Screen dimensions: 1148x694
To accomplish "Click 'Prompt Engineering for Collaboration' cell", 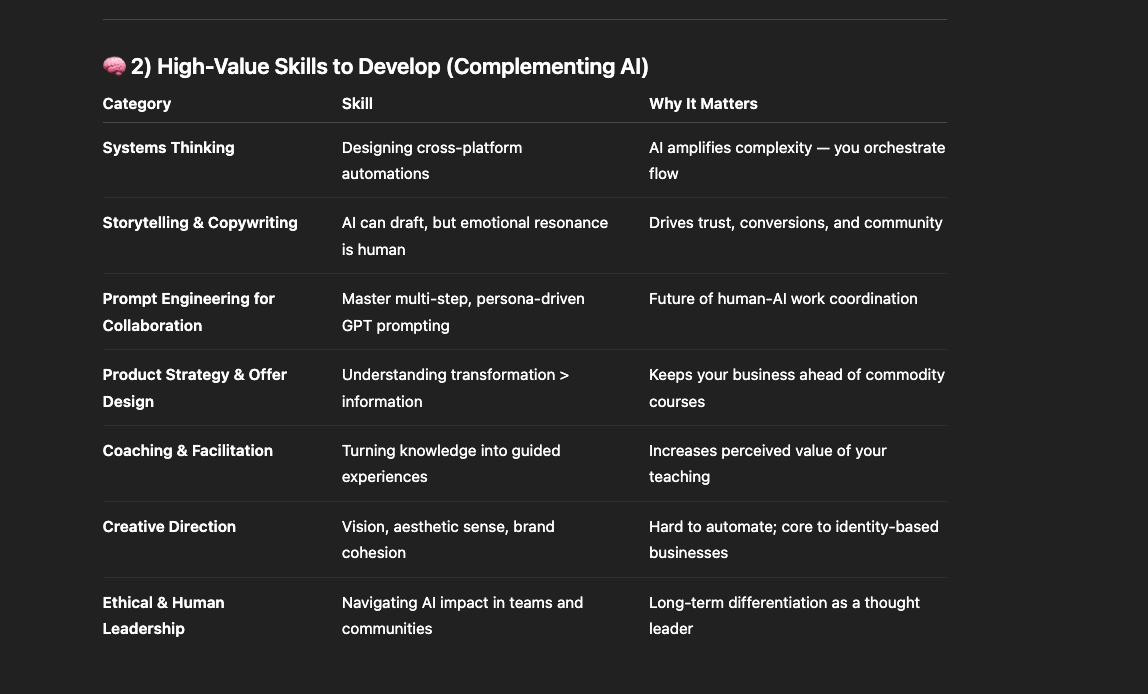I will (188, 312).
